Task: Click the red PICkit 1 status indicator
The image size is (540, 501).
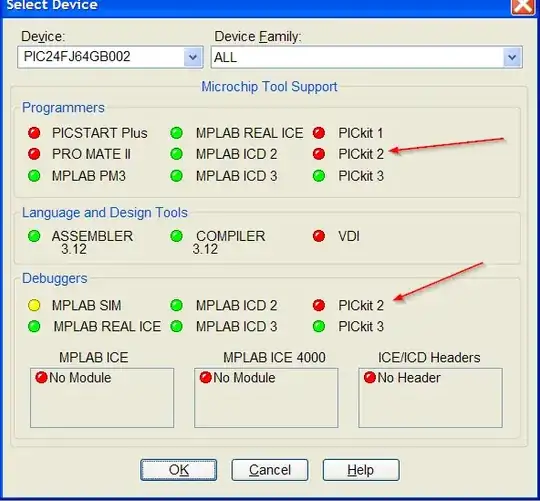Action: coord(319,133)
